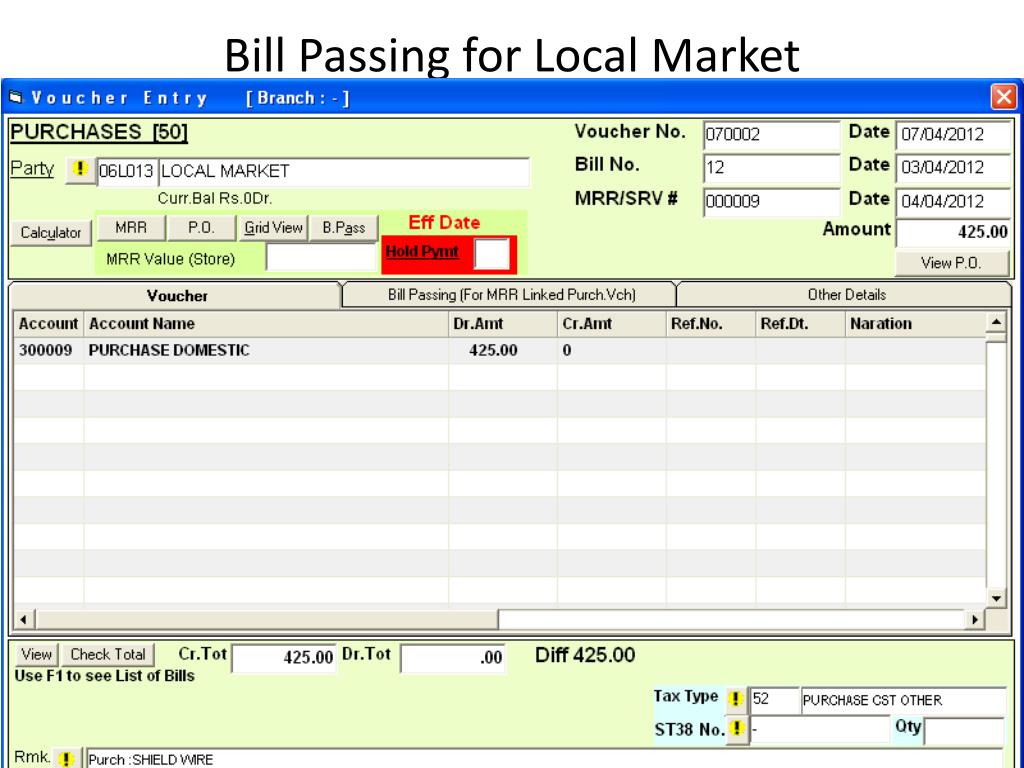Click the bill Date field 03/04/2012
Screen dimensions: 1024x768
coord(953,168)
